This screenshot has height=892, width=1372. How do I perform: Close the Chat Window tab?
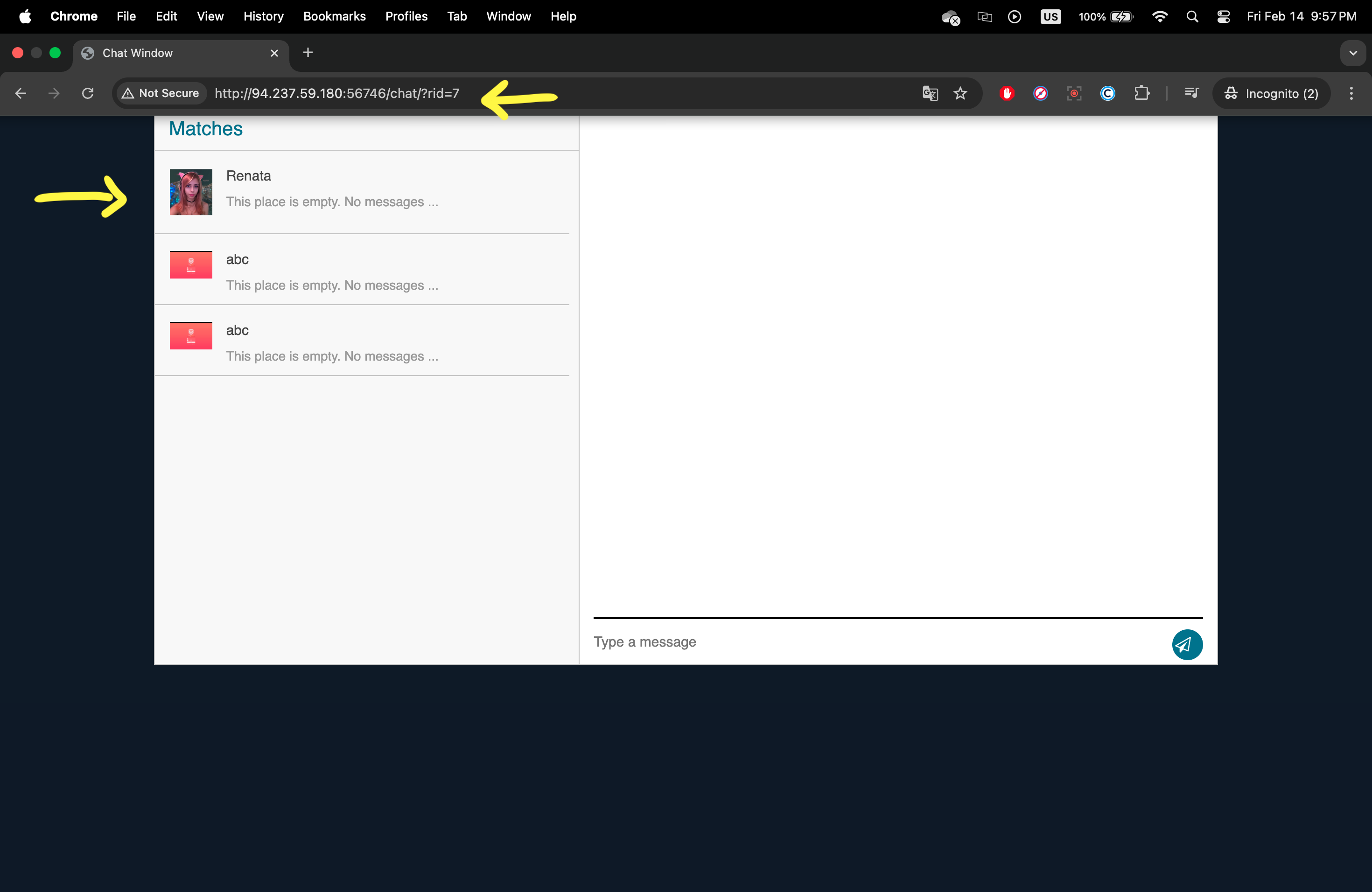click(274, 53)
